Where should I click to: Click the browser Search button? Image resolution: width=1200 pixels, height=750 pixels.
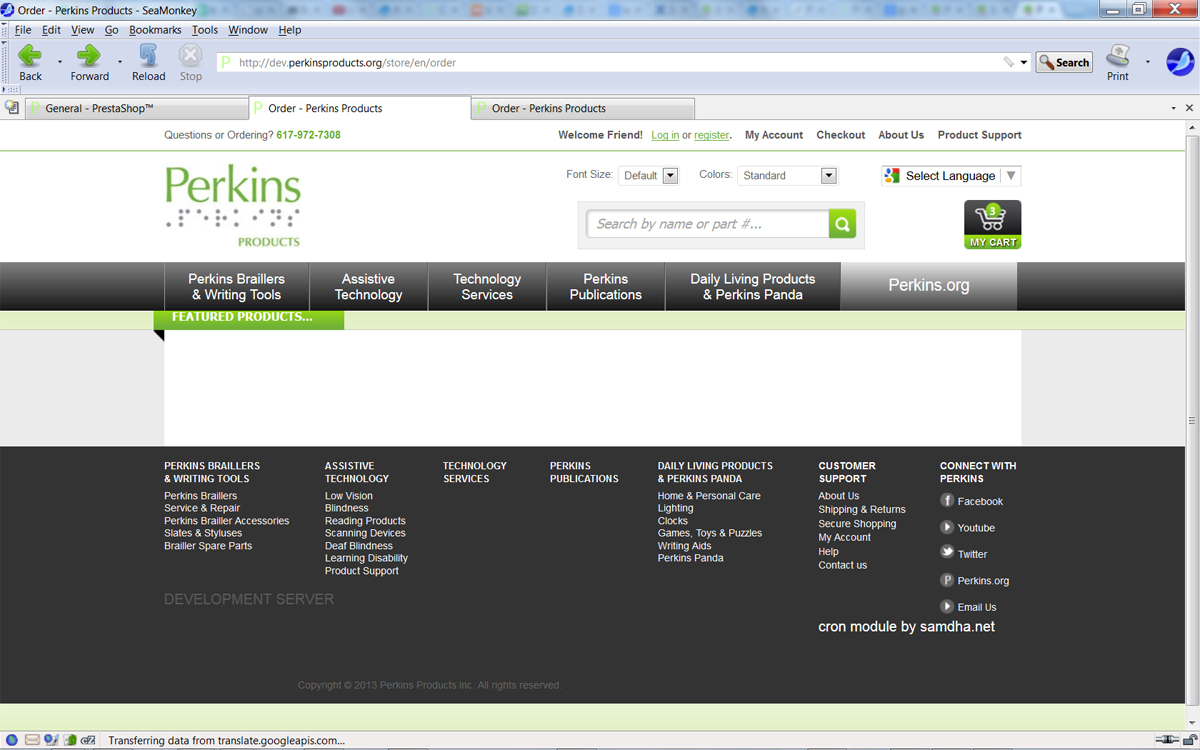[1064, 62]
